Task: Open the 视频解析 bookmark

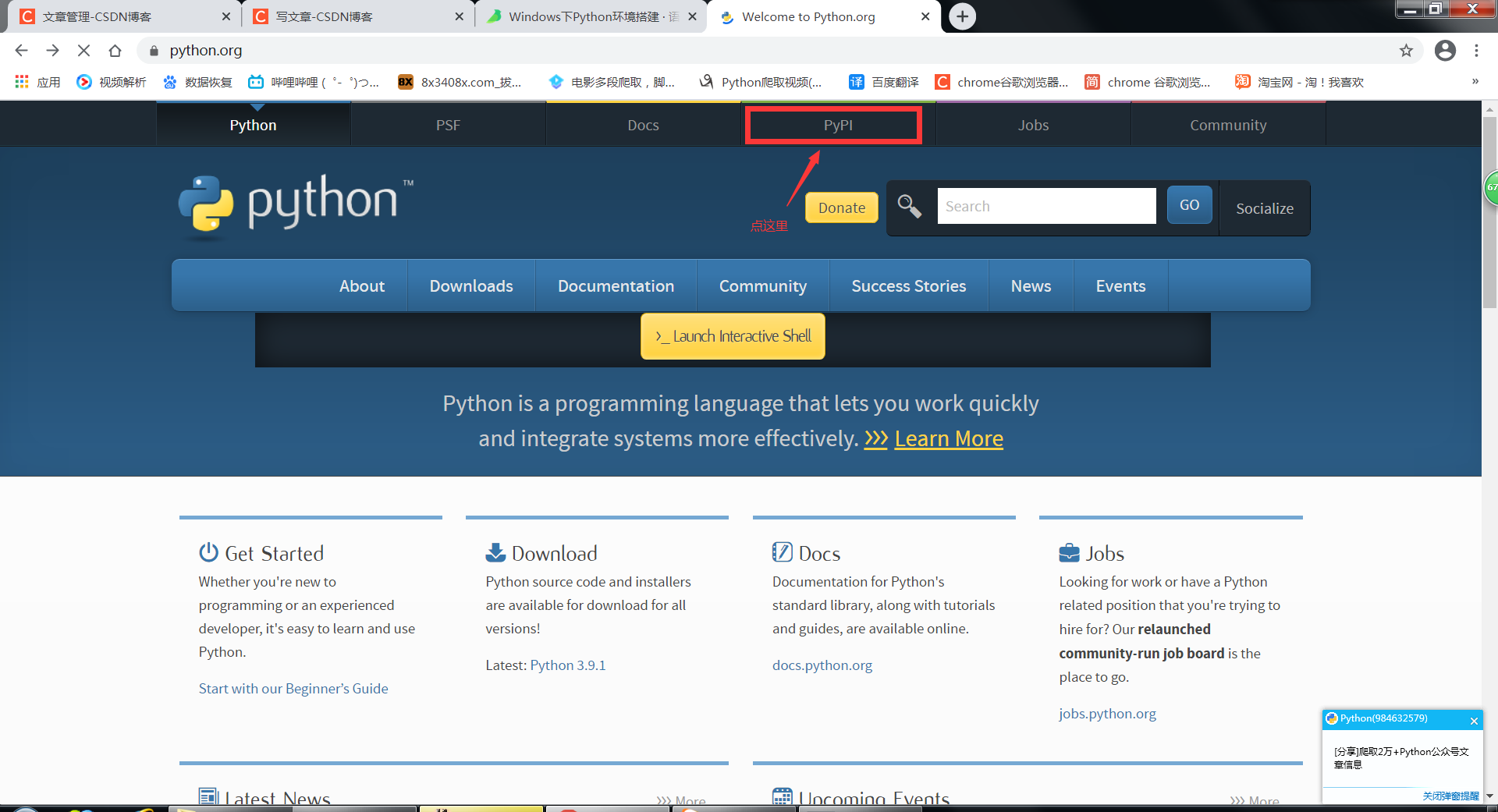Action: [111, 81]
